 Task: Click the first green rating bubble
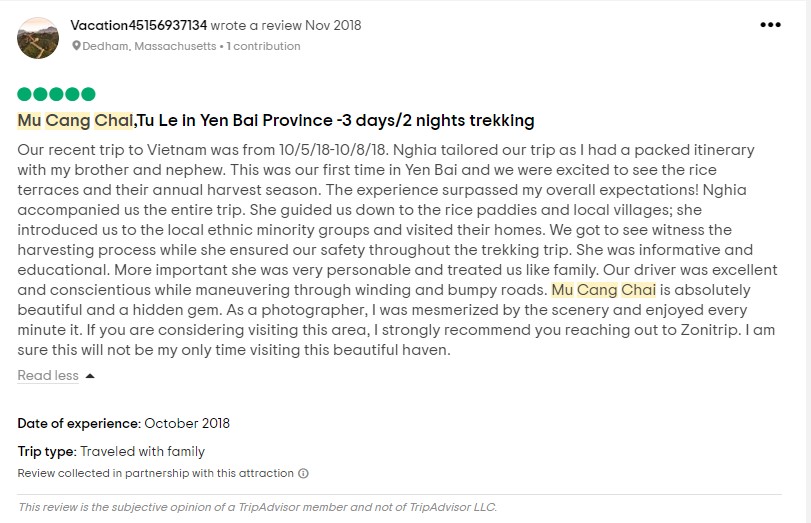[x=24, y=94]
